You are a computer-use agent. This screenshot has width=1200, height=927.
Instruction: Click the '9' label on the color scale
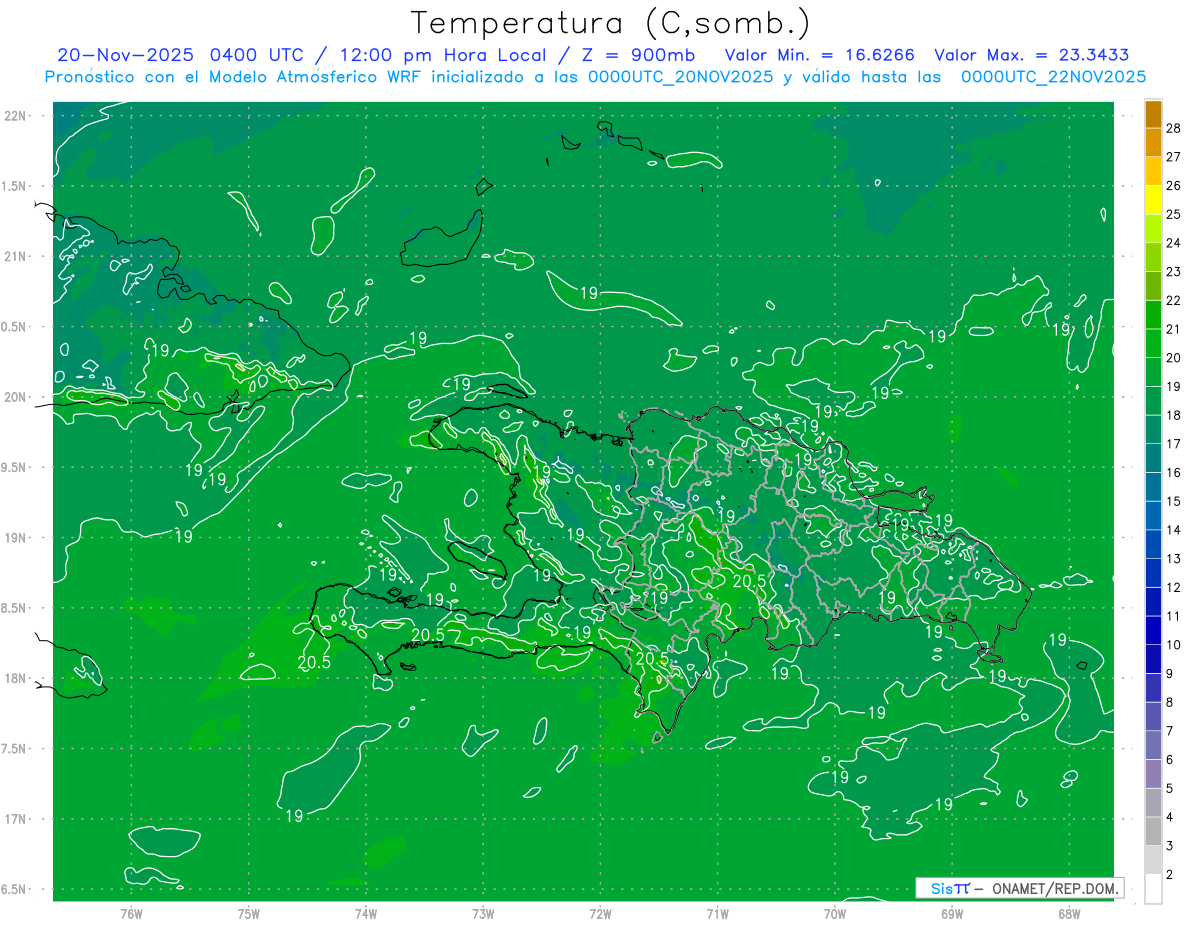pyautogui.click(x=1170, y=674)
